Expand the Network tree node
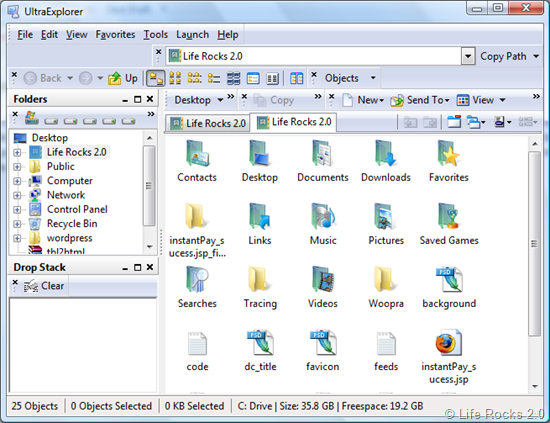The image size is (550, 423). click(17, 195)
